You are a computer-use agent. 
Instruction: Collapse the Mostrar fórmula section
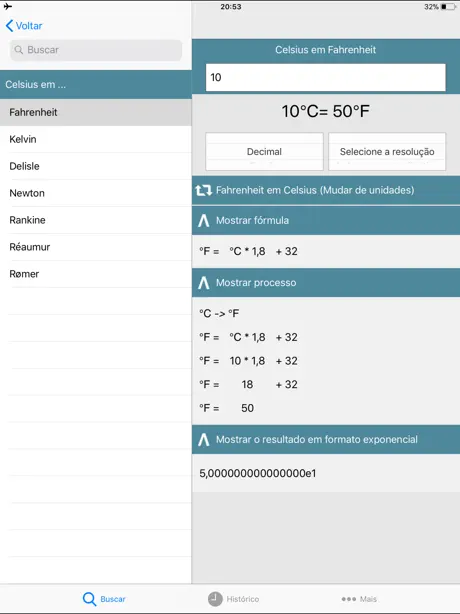[x=326, y=220]
